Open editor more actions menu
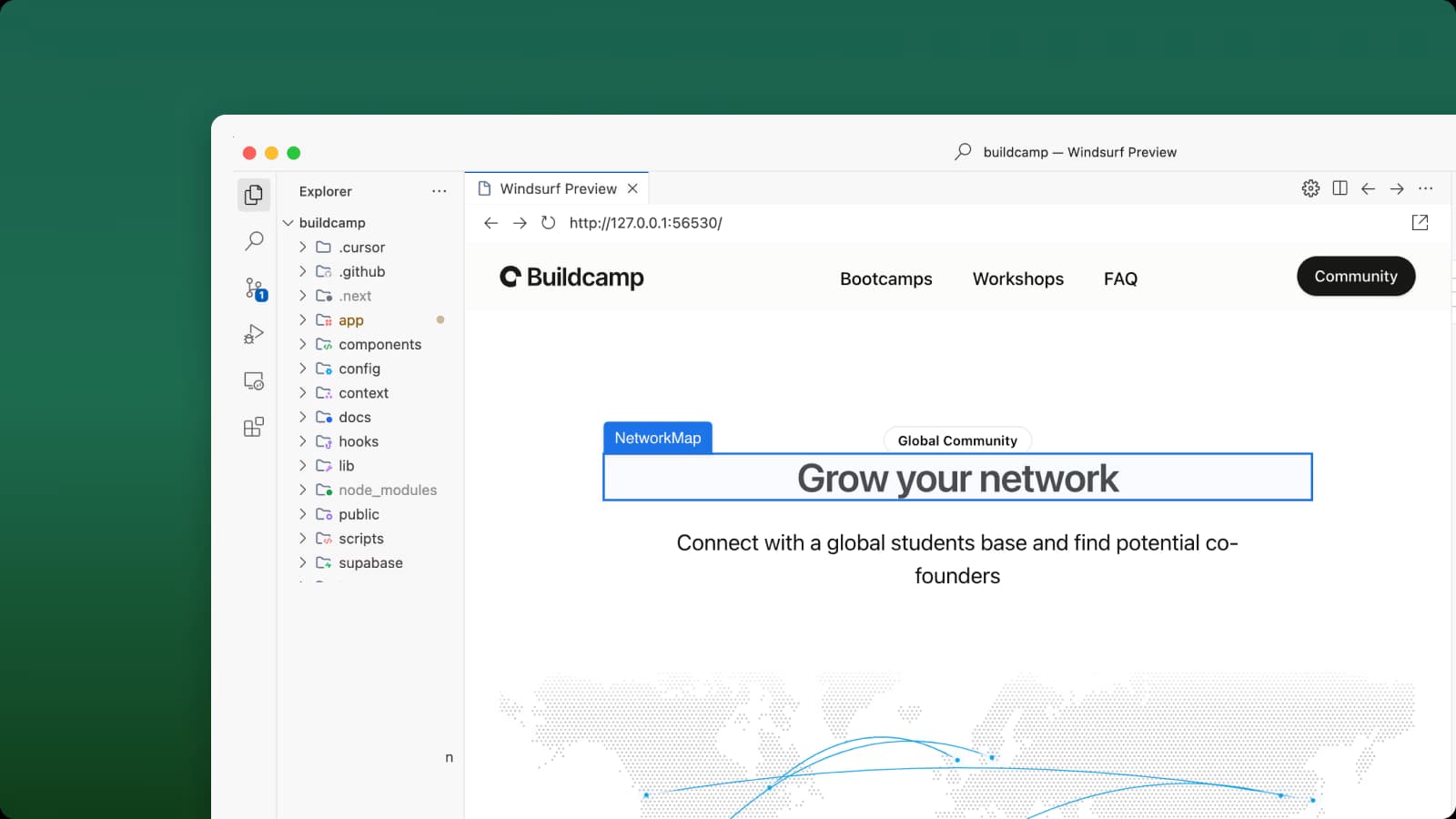 click(x=1426, y=188)
